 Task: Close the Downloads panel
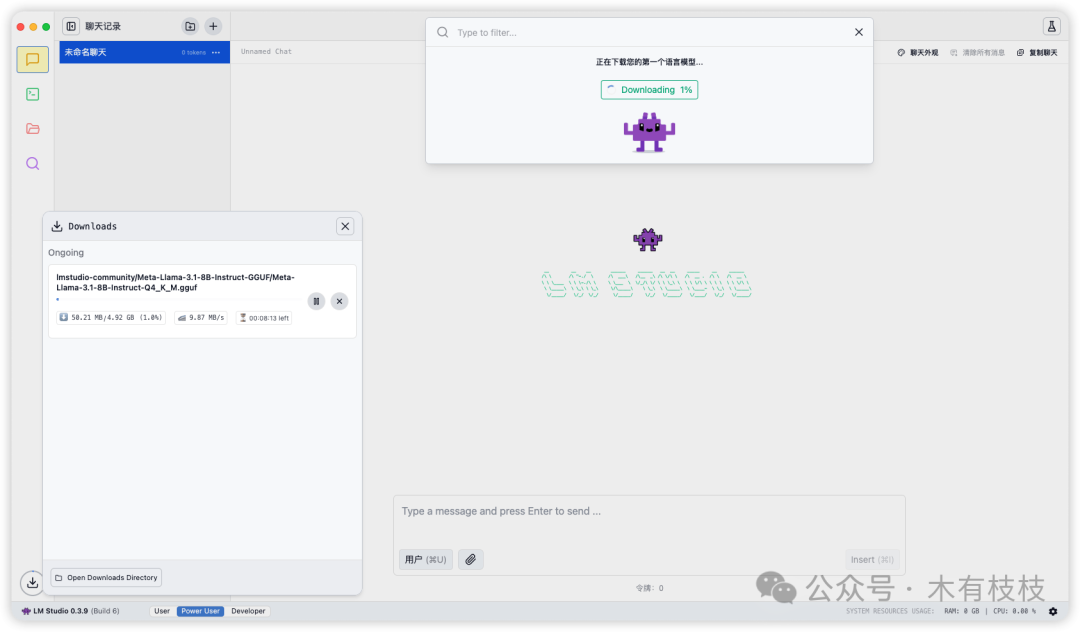point(345,226)
